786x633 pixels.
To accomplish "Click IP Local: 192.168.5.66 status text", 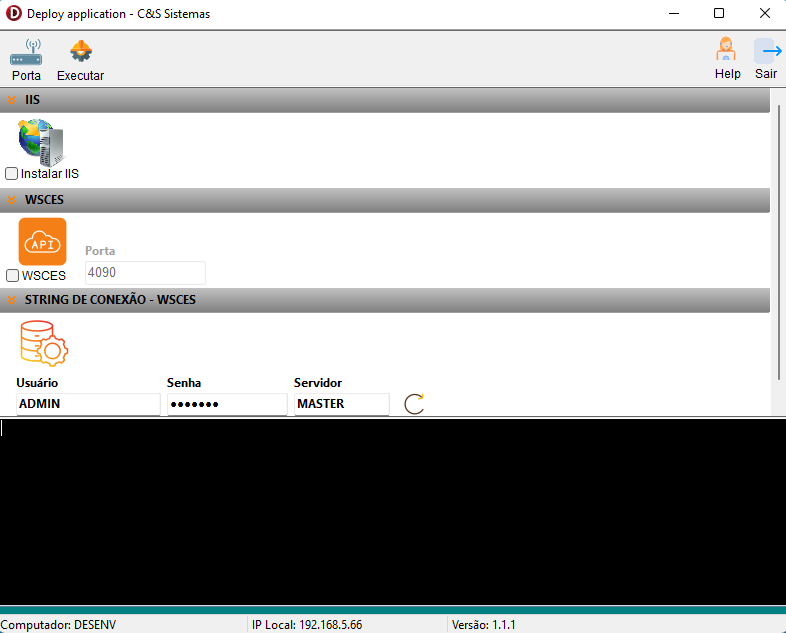I will 307,625.
